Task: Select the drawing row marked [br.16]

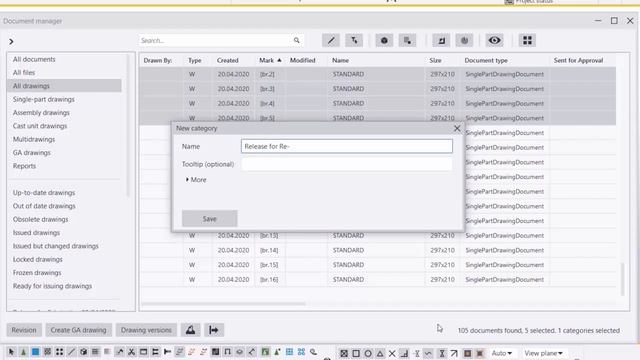Action: 378,280
